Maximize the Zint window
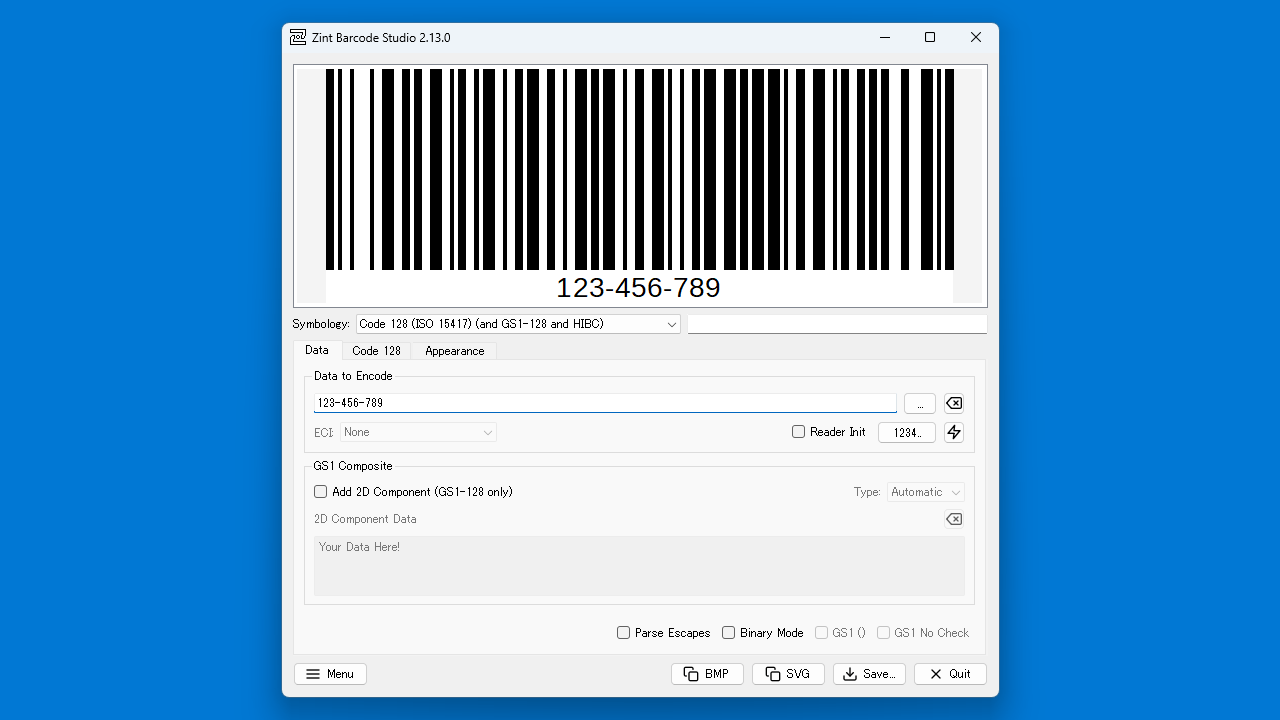 (x=930, y=37)
